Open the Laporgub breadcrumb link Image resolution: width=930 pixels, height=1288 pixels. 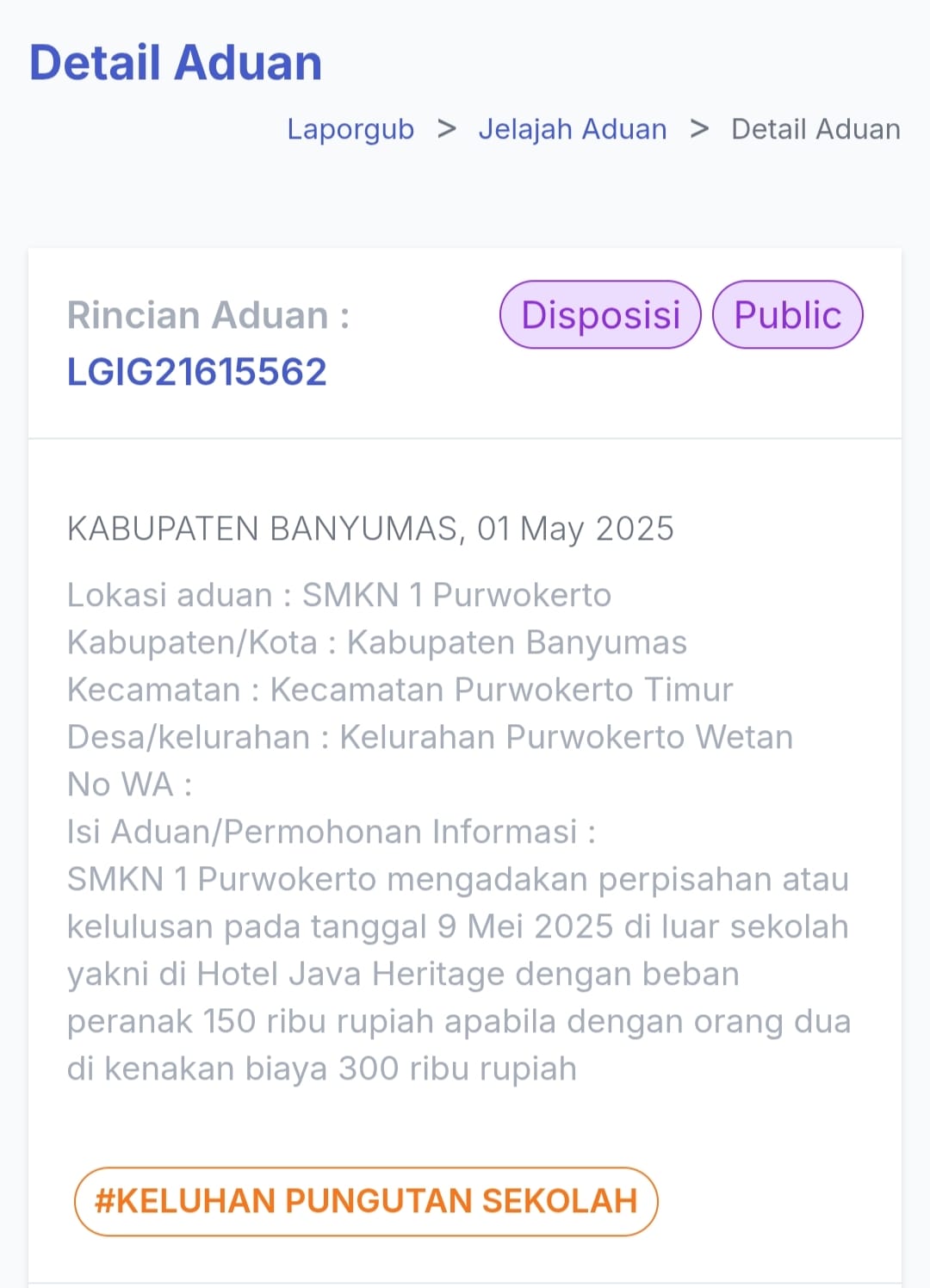tap(350, 129)
